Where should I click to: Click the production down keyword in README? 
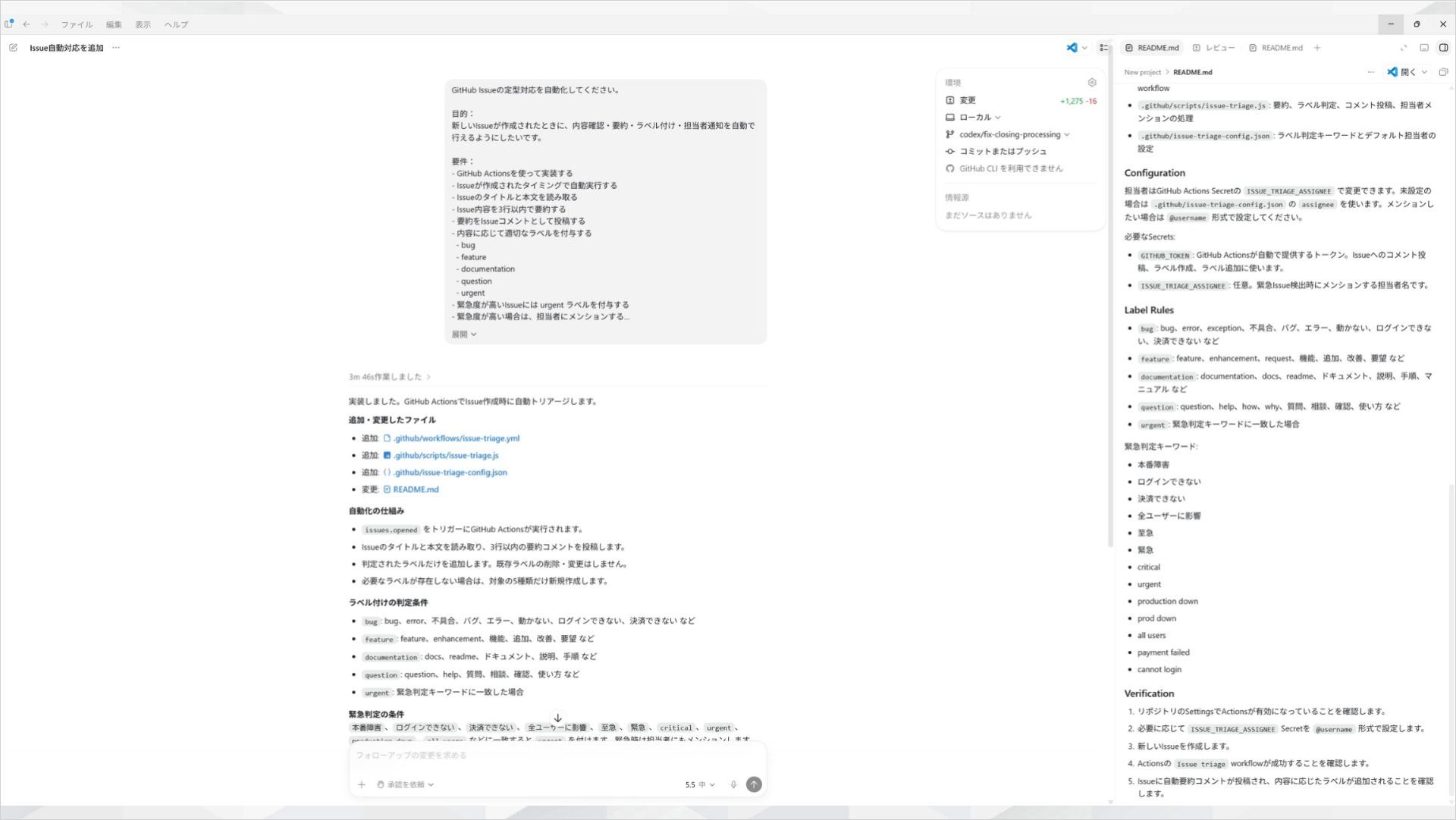[1167, 602]
